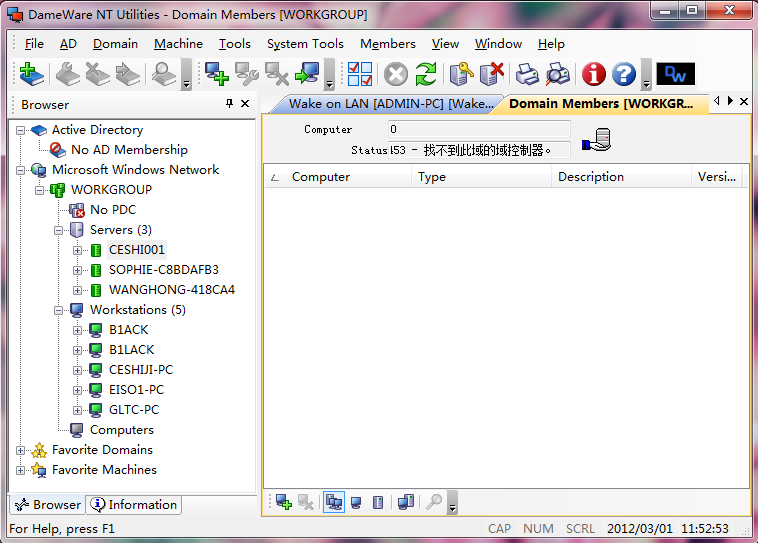The image size is (758, 543).
Task: Click add computer icon in bottom members toolbar
Action: 284,502
